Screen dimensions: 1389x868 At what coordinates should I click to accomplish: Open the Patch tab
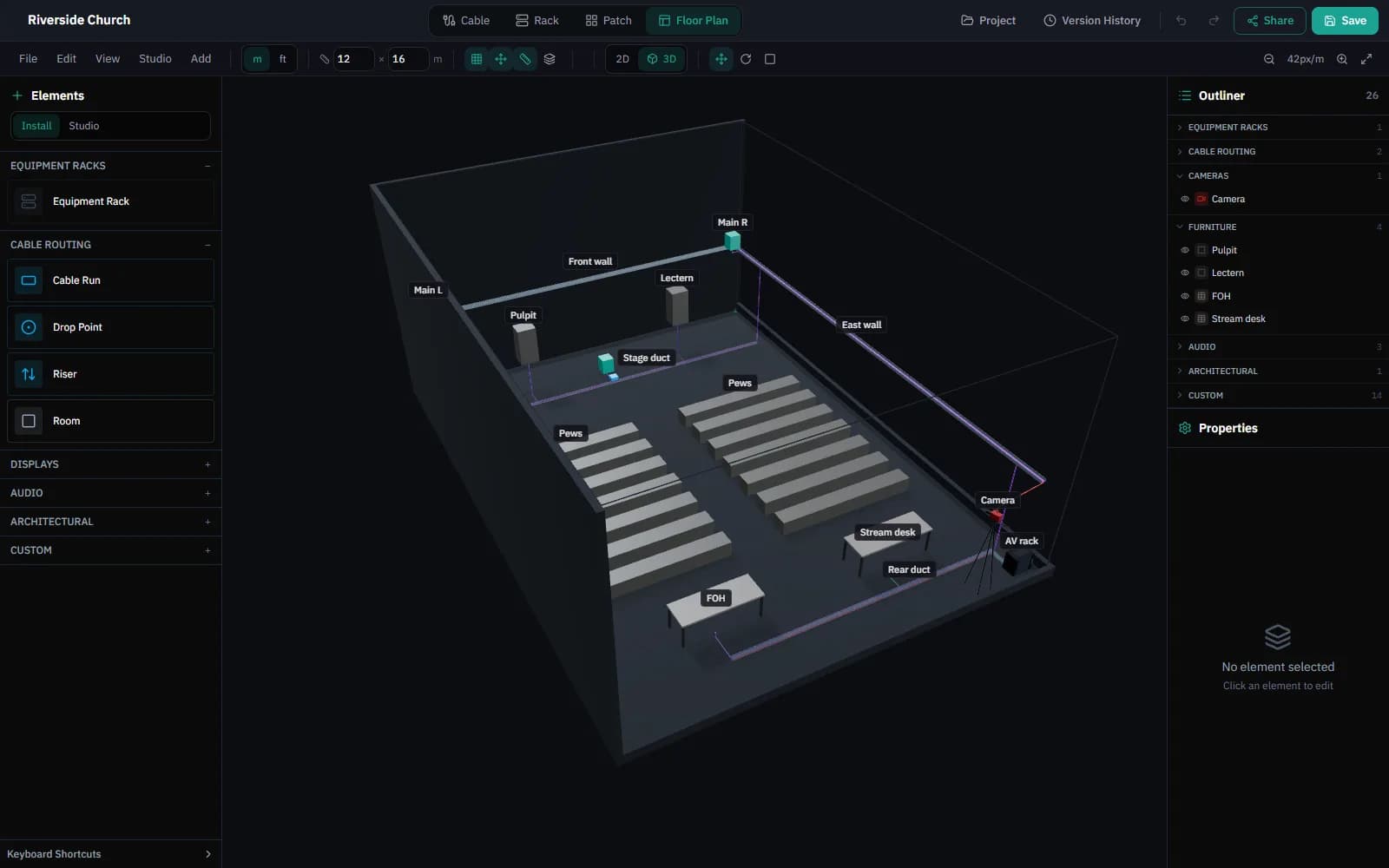[x=609, y=21]
